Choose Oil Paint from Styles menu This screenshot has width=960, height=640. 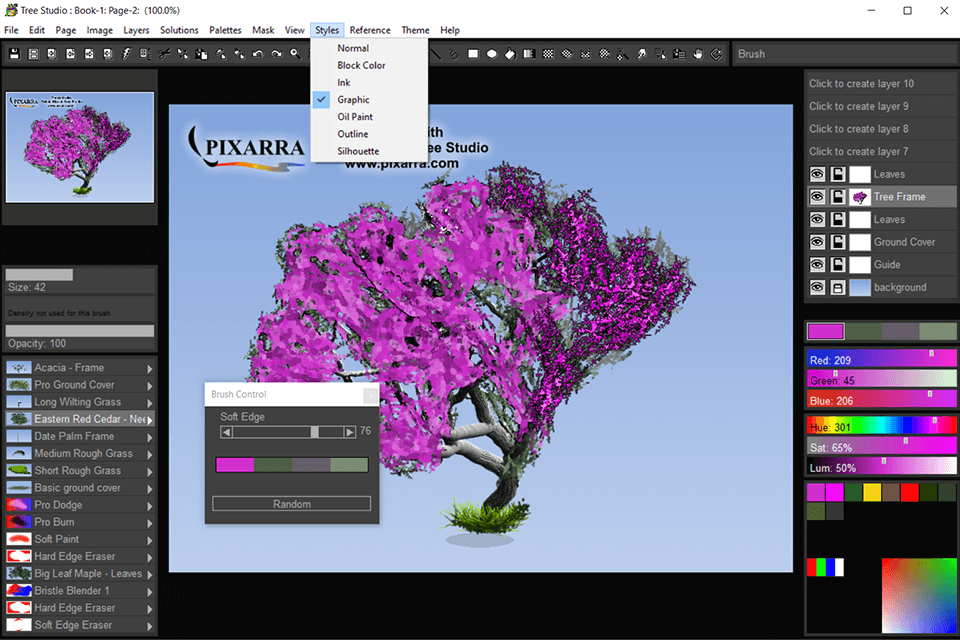355,117
